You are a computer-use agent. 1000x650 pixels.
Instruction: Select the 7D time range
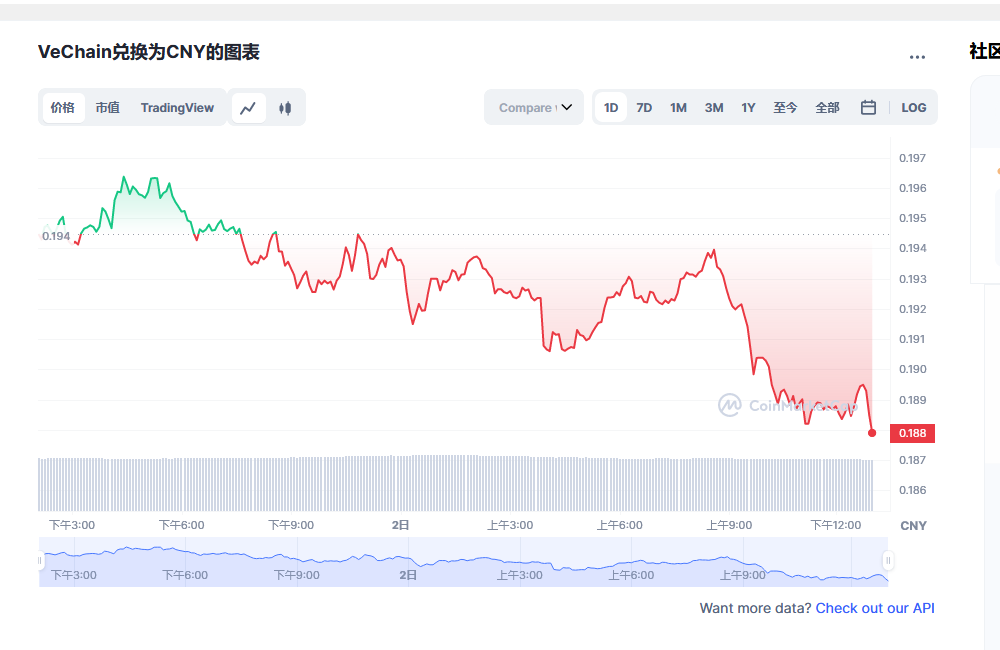pos(644,108)
